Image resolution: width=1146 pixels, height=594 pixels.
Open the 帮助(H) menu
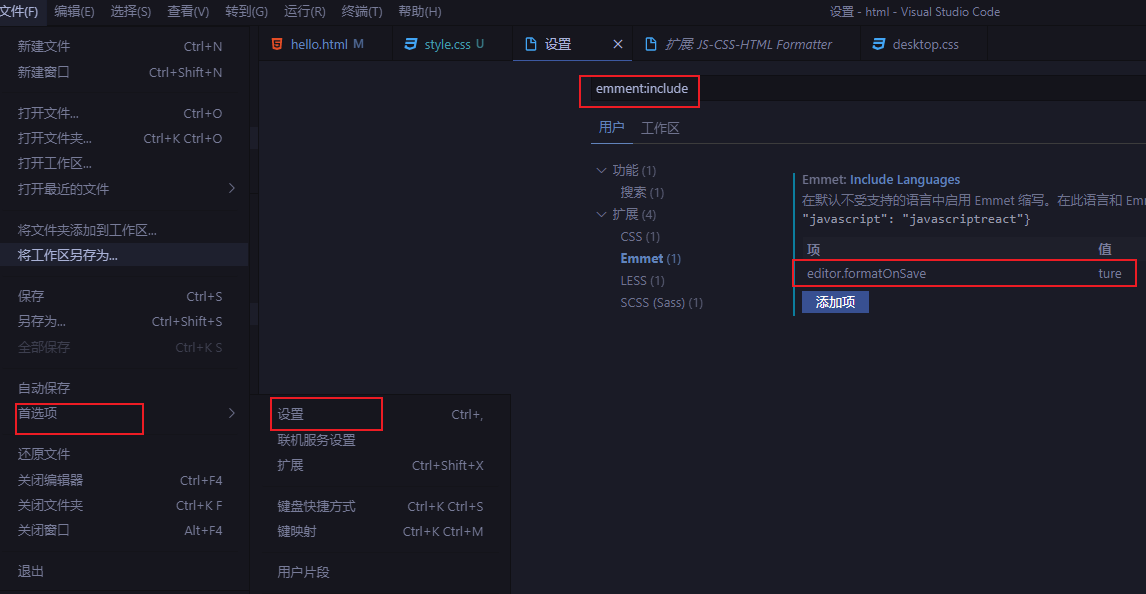[x=420, y=12]
